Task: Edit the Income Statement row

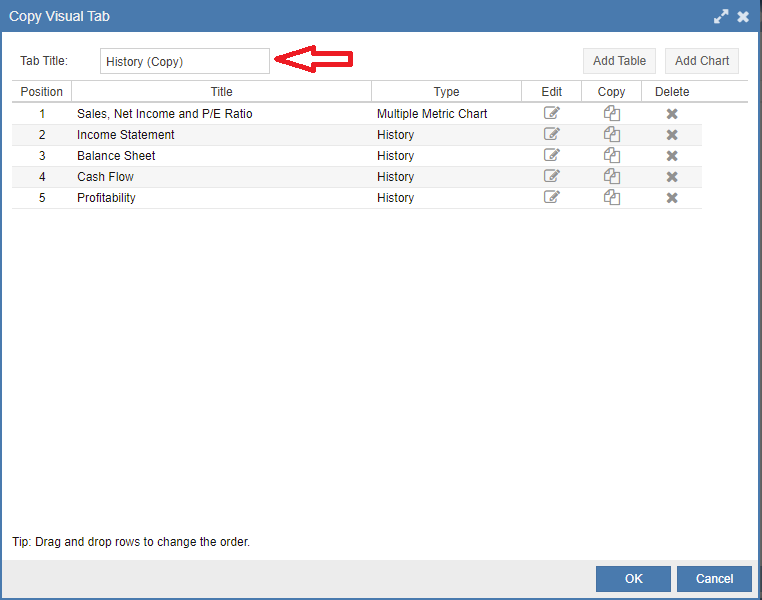Action: 552,134
